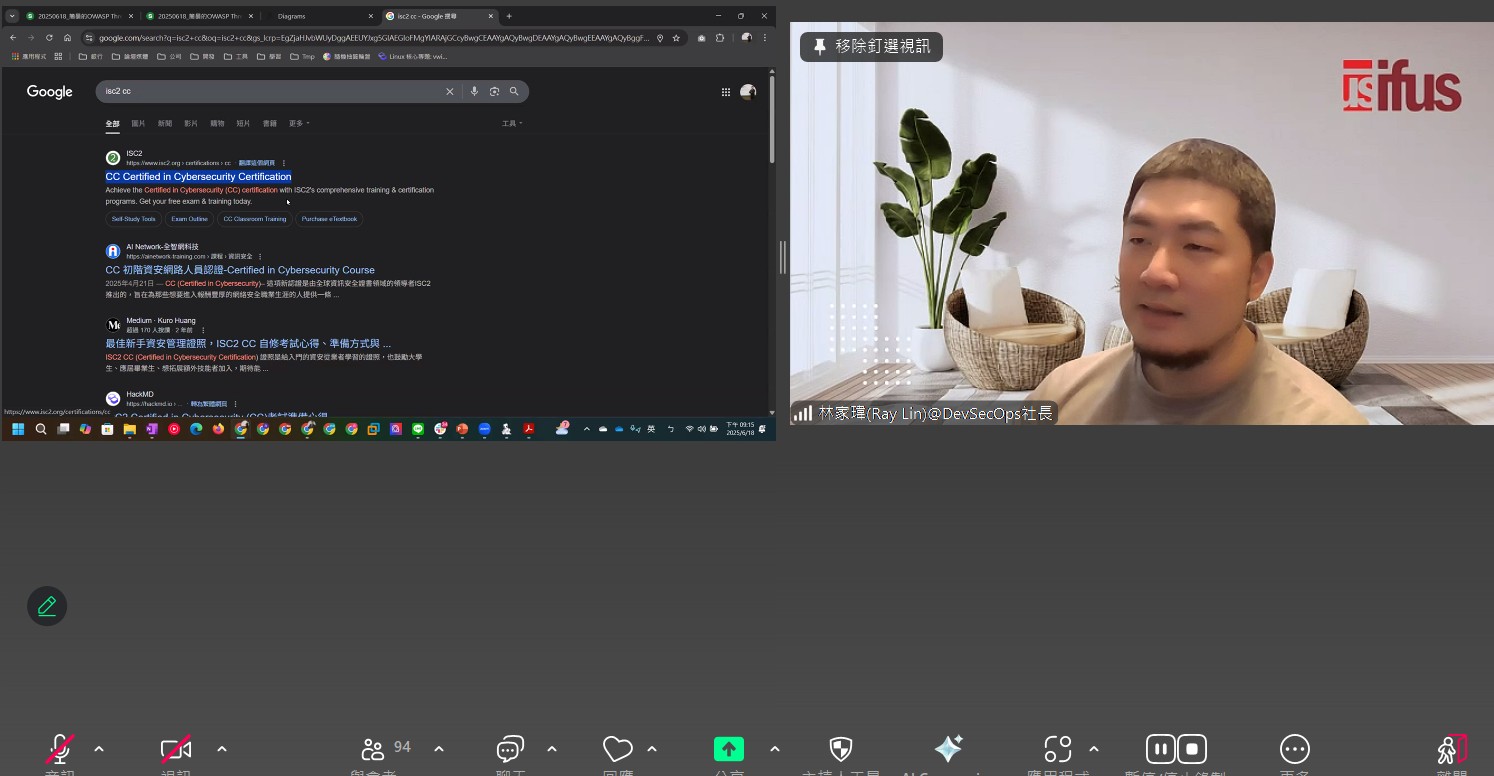The width and height of the screenshot is (1494, 776).
Task: Expand the audio options arrow
Action: (x=99, y=749)
